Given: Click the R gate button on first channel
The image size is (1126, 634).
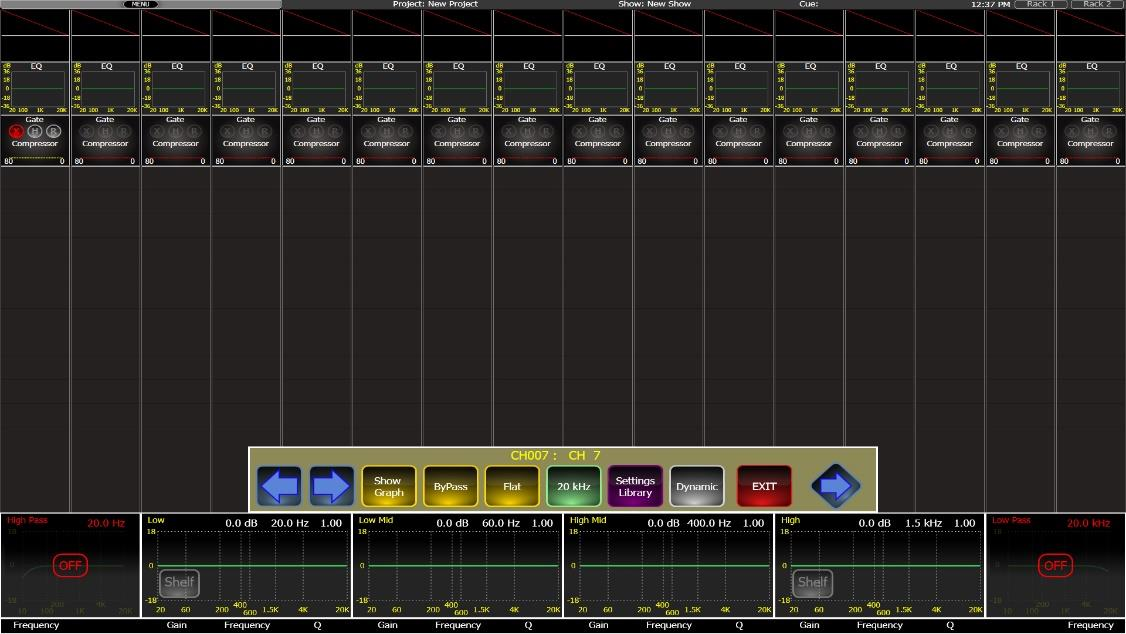Looking at the screenshot, I should 53,131.
